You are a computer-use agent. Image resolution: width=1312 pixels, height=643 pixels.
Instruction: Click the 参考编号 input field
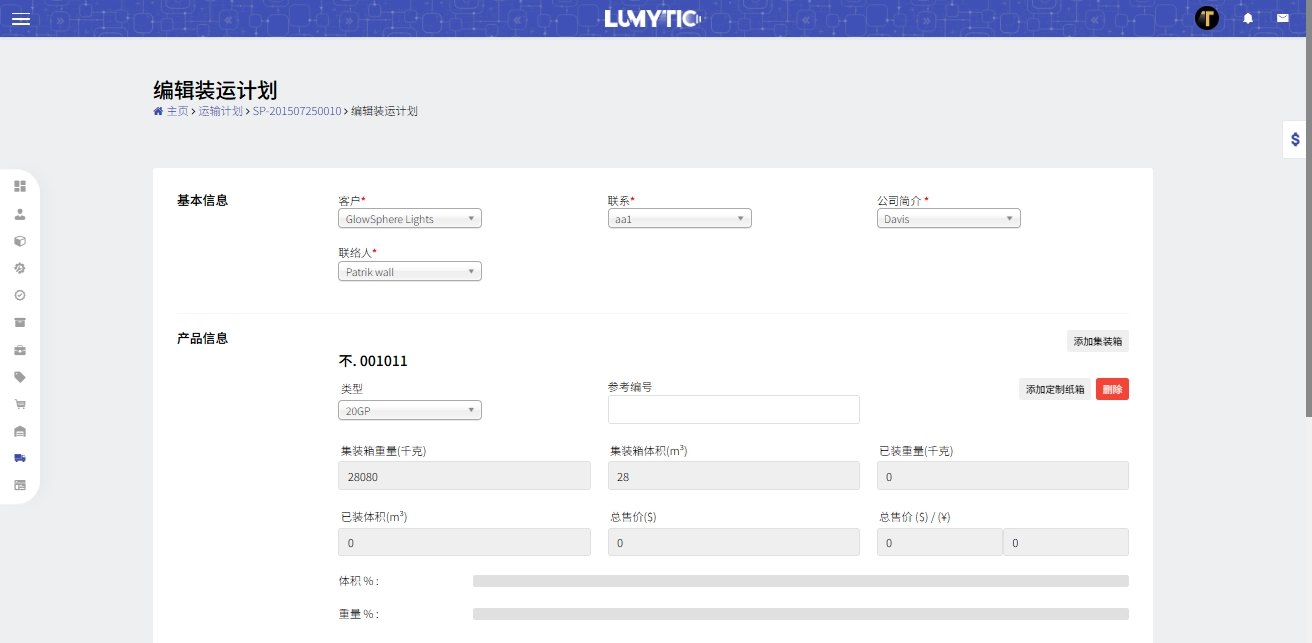point(734,409)
